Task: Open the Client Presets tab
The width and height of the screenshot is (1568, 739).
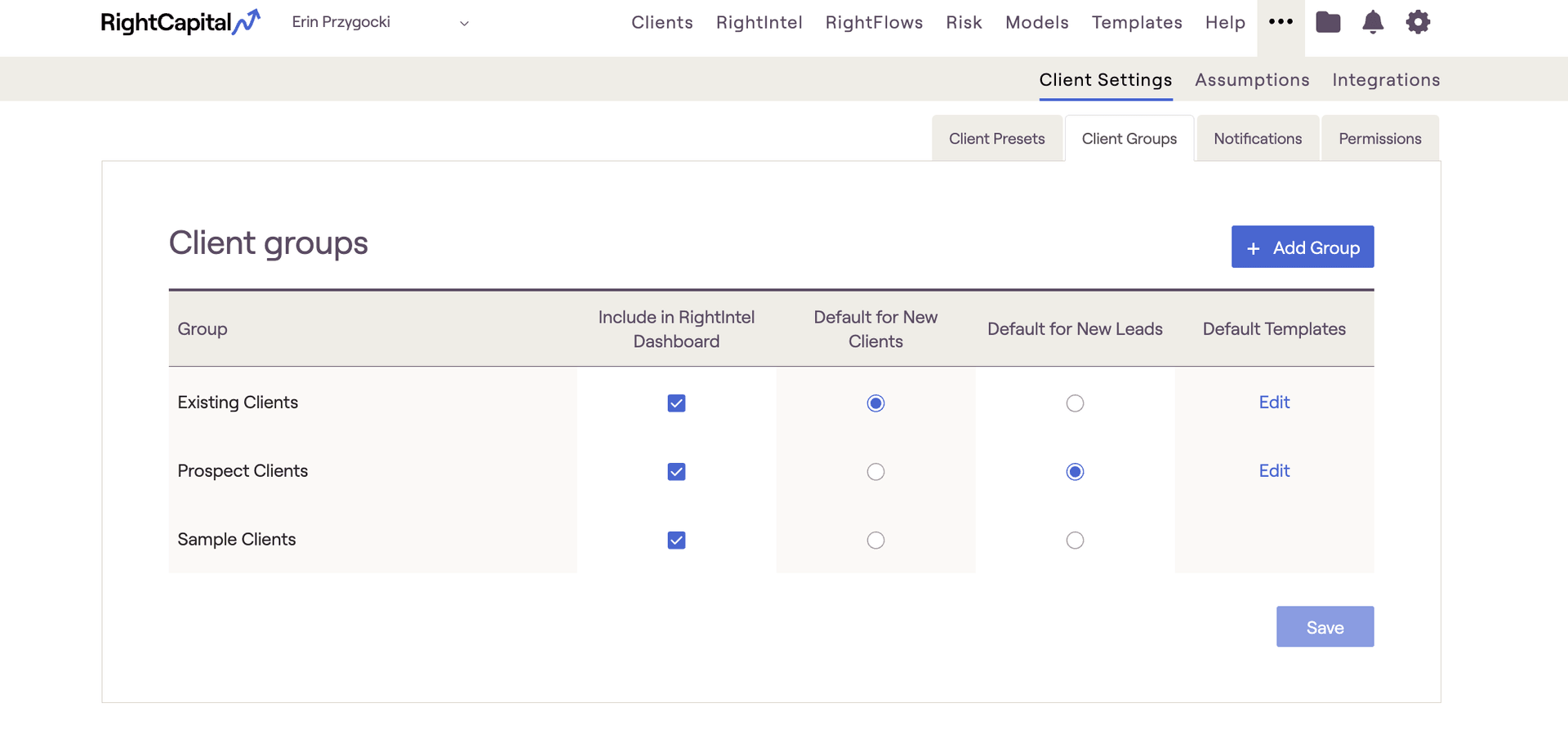Action: 997,139
